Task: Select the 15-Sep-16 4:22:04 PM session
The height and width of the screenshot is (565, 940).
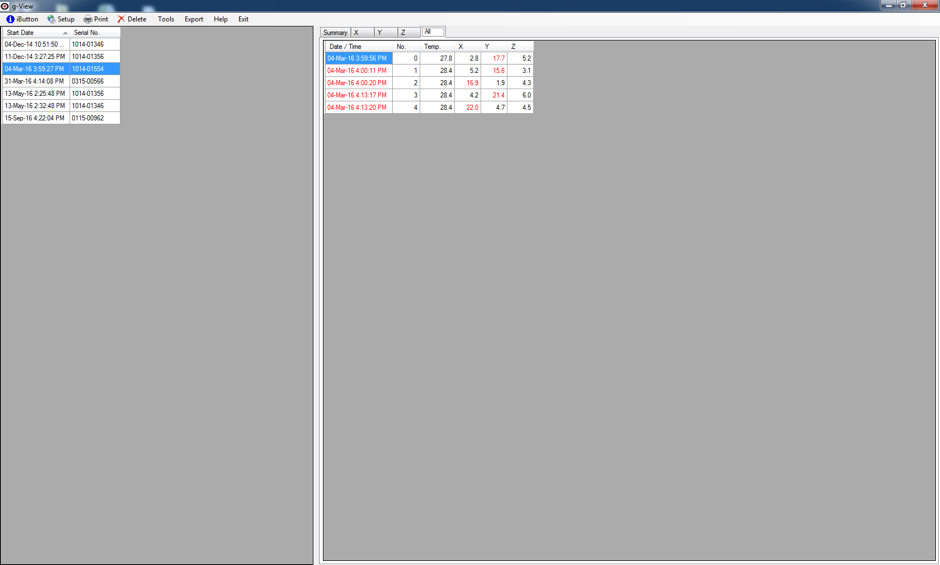Action: 35,118
